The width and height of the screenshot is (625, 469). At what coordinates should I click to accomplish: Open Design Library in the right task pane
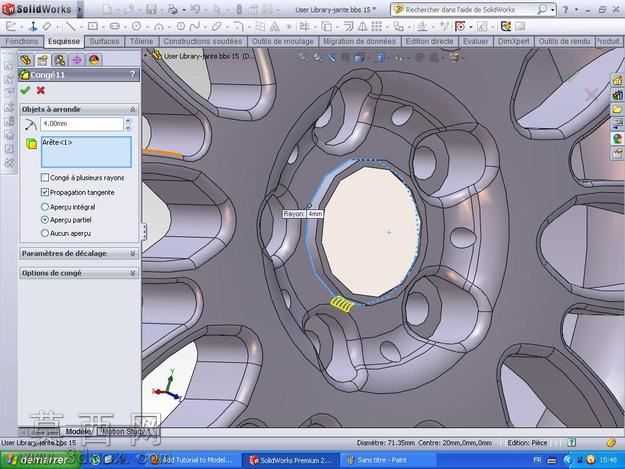pos(618,94)
